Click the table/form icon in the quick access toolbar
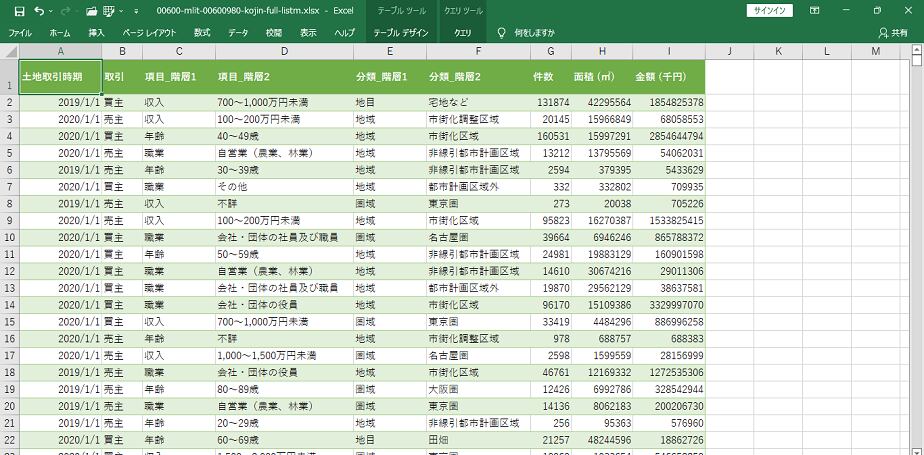Image resolution: width=924 pixels, height=455 pixels. pos(111,10)
